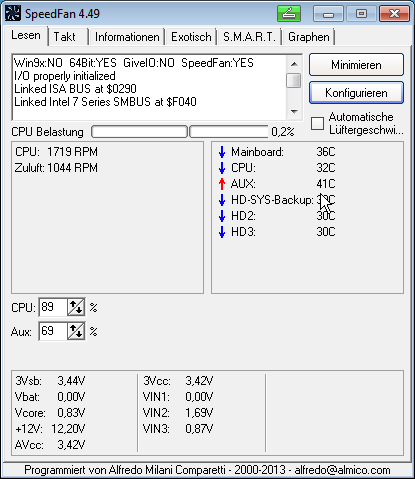The height and width of the screenshot is (479, 415).
Task: Click the Minimieren button
Action: (356, 65)
